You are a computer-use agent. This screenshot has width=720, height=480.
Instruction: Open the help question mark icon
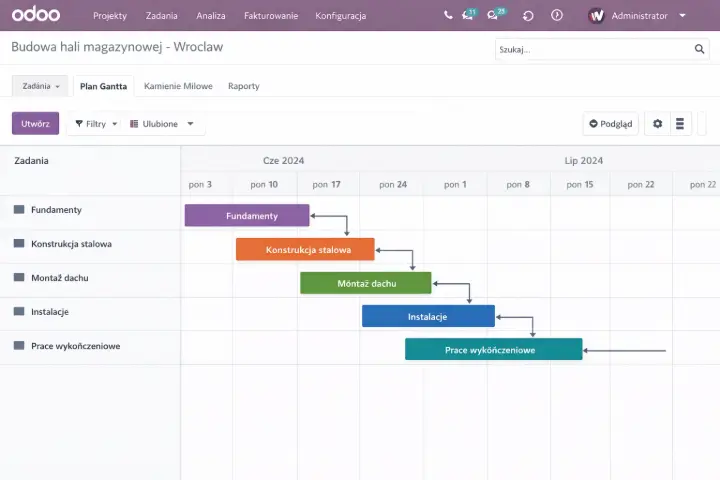(557, 16)
